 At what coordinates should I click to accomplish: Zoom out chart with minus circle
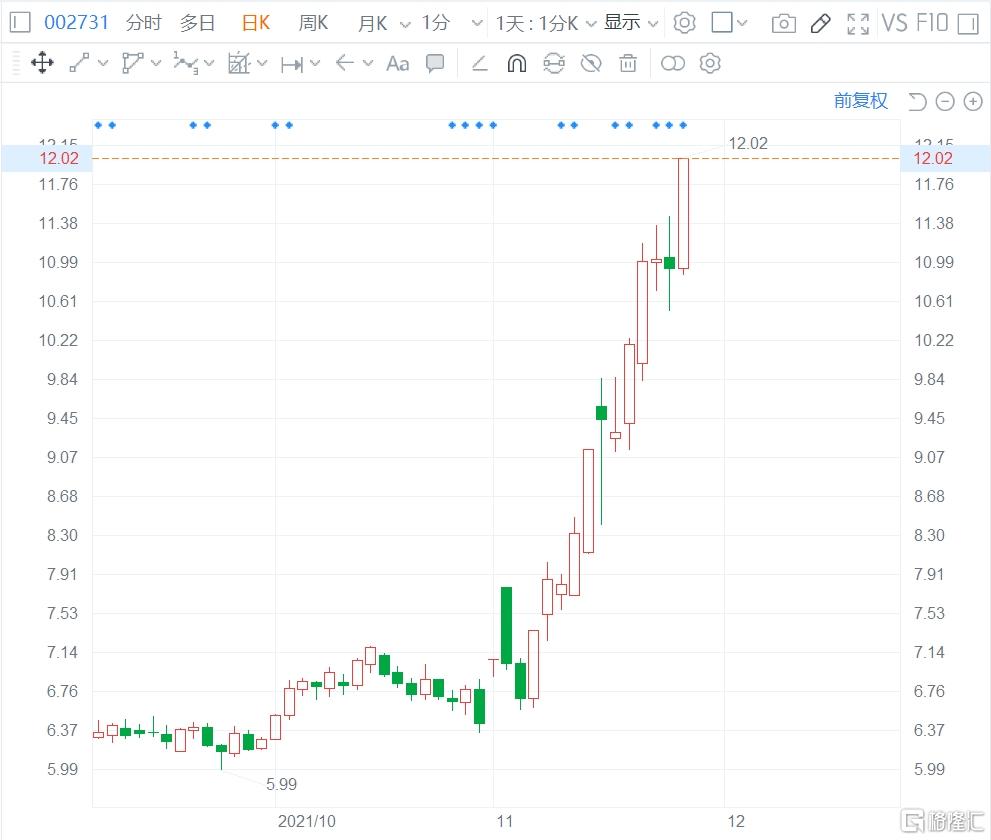(x=945, y=101)
